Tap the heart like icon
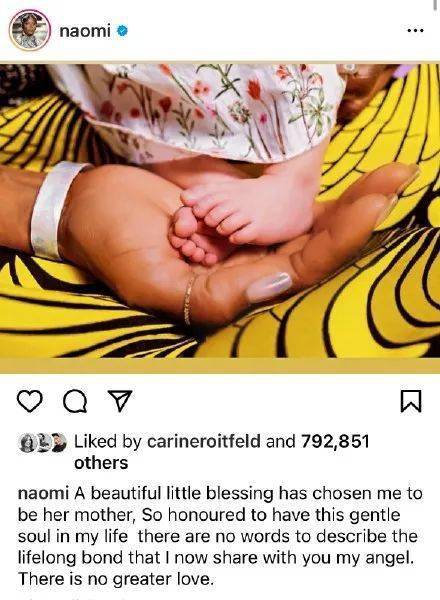440x600 pixels. tap(30, 401)
